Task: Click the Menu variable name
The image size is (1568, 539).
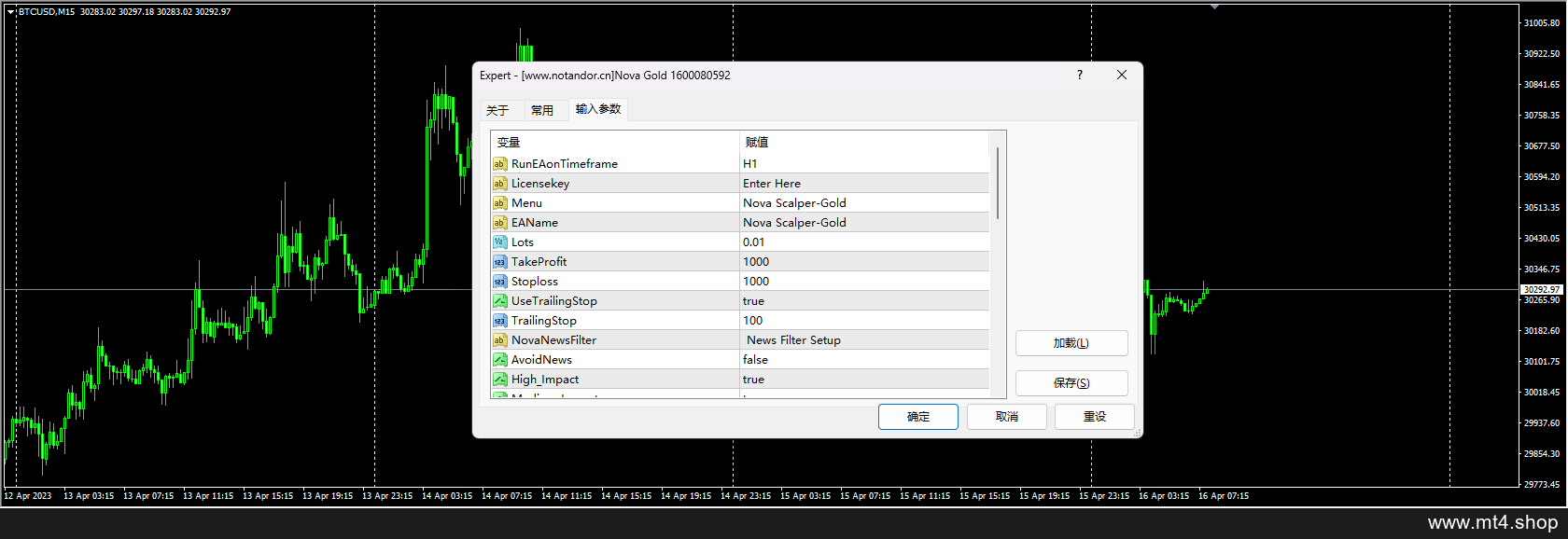Action: point(526,203)
